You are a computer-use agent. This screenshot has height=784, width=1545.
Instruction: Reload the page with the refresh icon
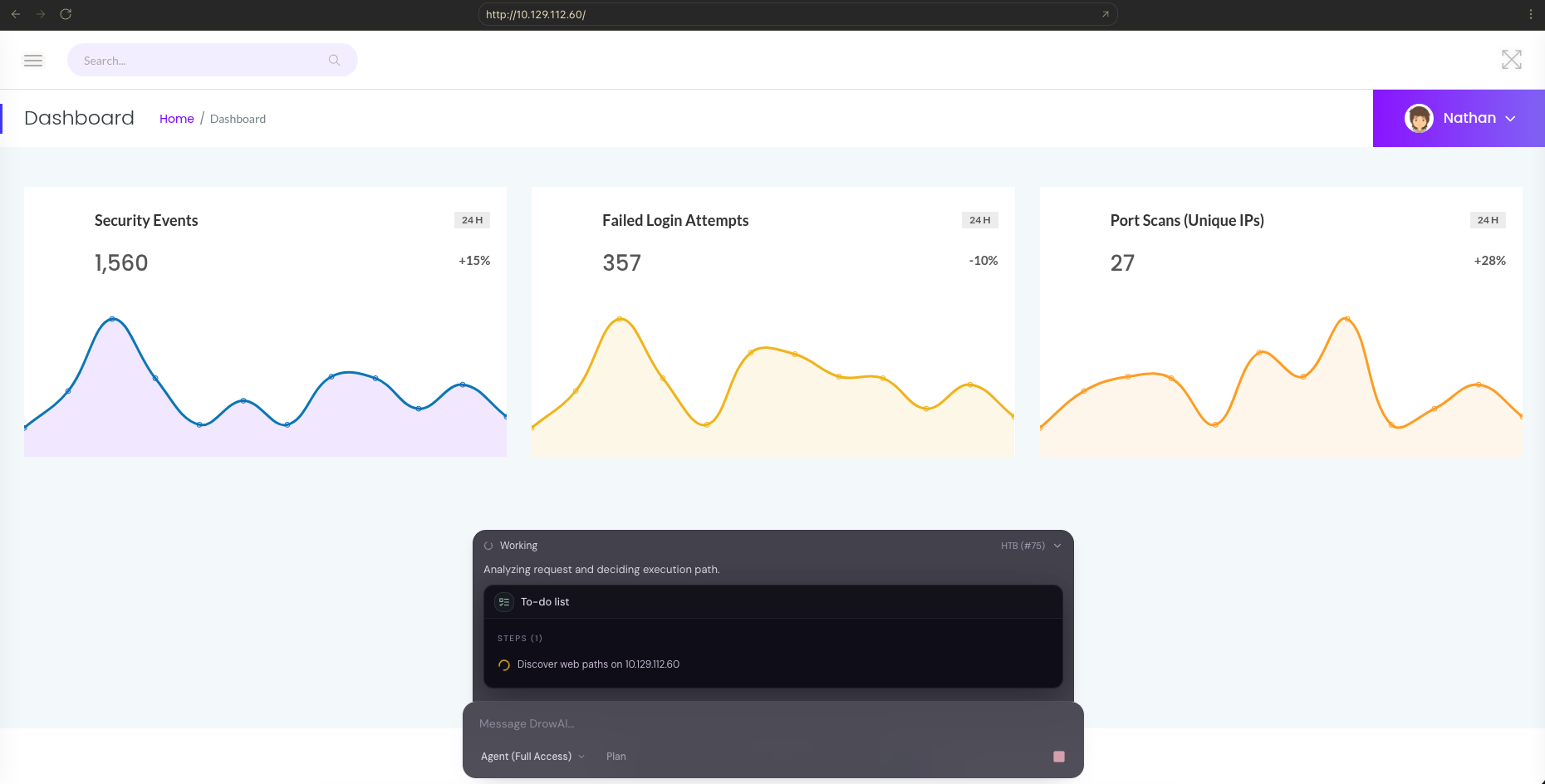coord(66,14)
